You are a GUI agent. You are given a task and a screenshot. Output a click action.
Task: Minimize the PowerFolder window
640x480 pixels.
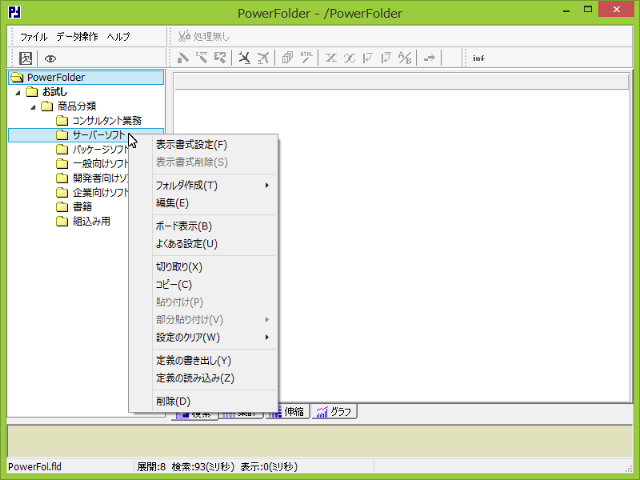[566, 11]
